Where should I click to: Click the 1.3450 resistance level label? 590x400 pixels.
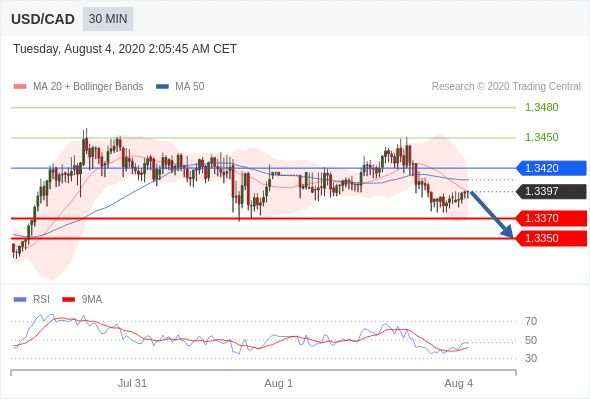point(541,137)
